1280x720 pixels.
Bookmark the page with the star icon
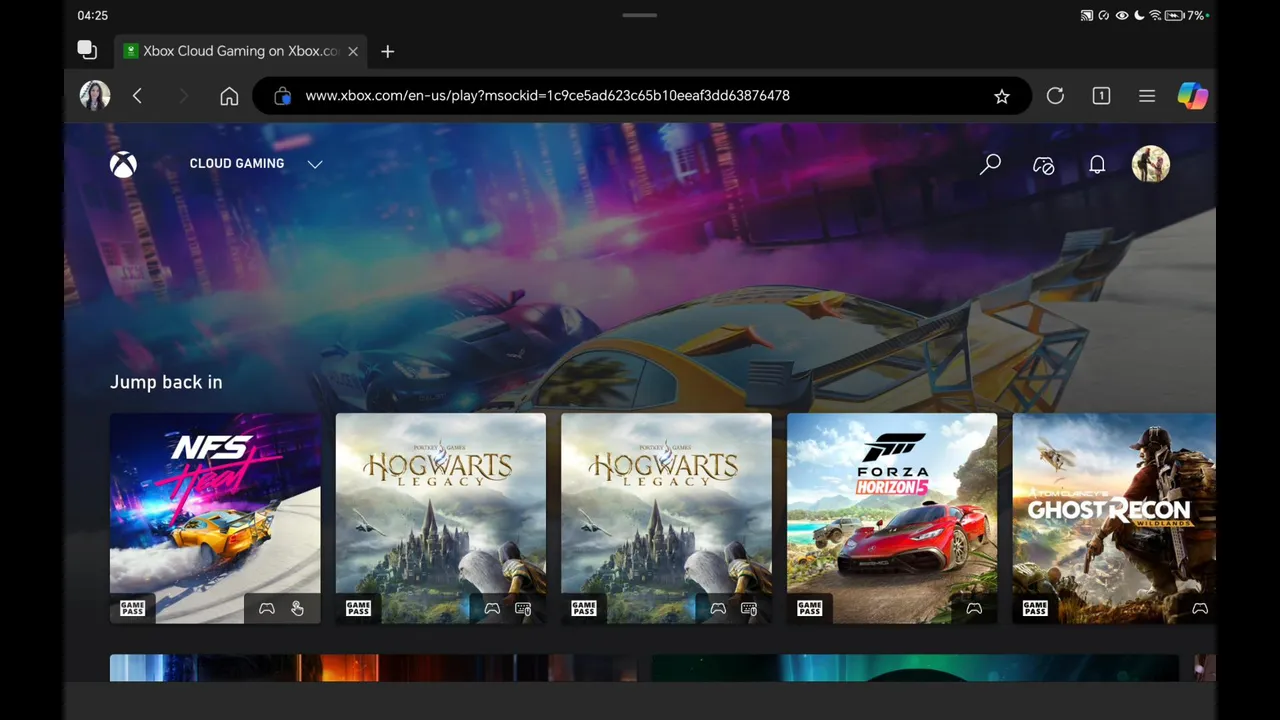1002,96
